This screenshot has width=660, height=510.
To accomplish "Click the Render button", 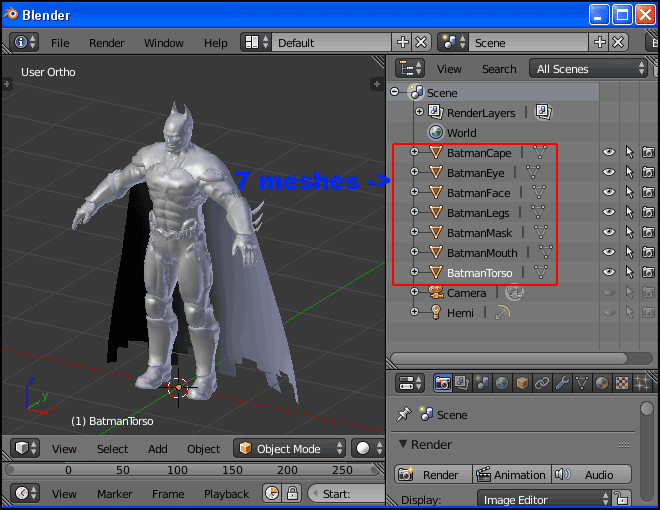I will [x=434, y=474].
